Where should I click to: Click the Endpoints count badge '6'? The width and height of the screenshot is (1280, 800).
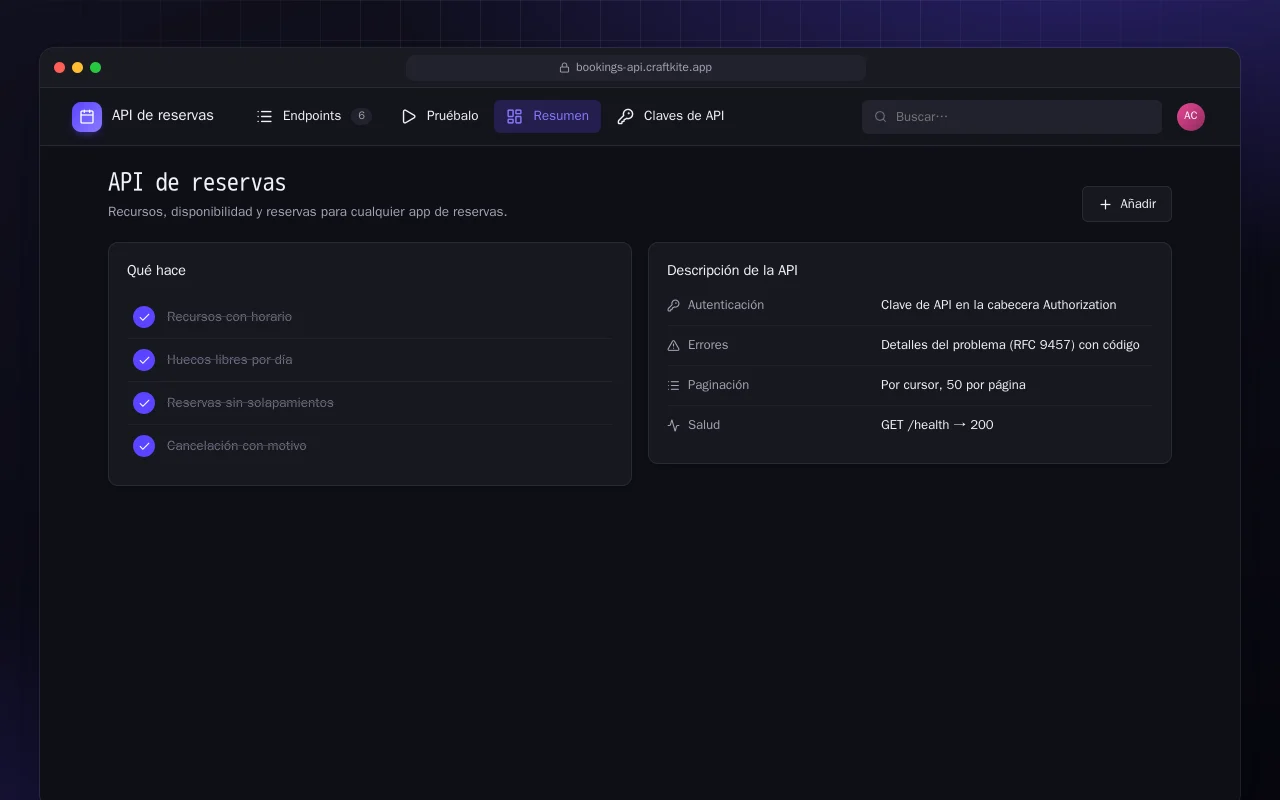click(361, 116)
